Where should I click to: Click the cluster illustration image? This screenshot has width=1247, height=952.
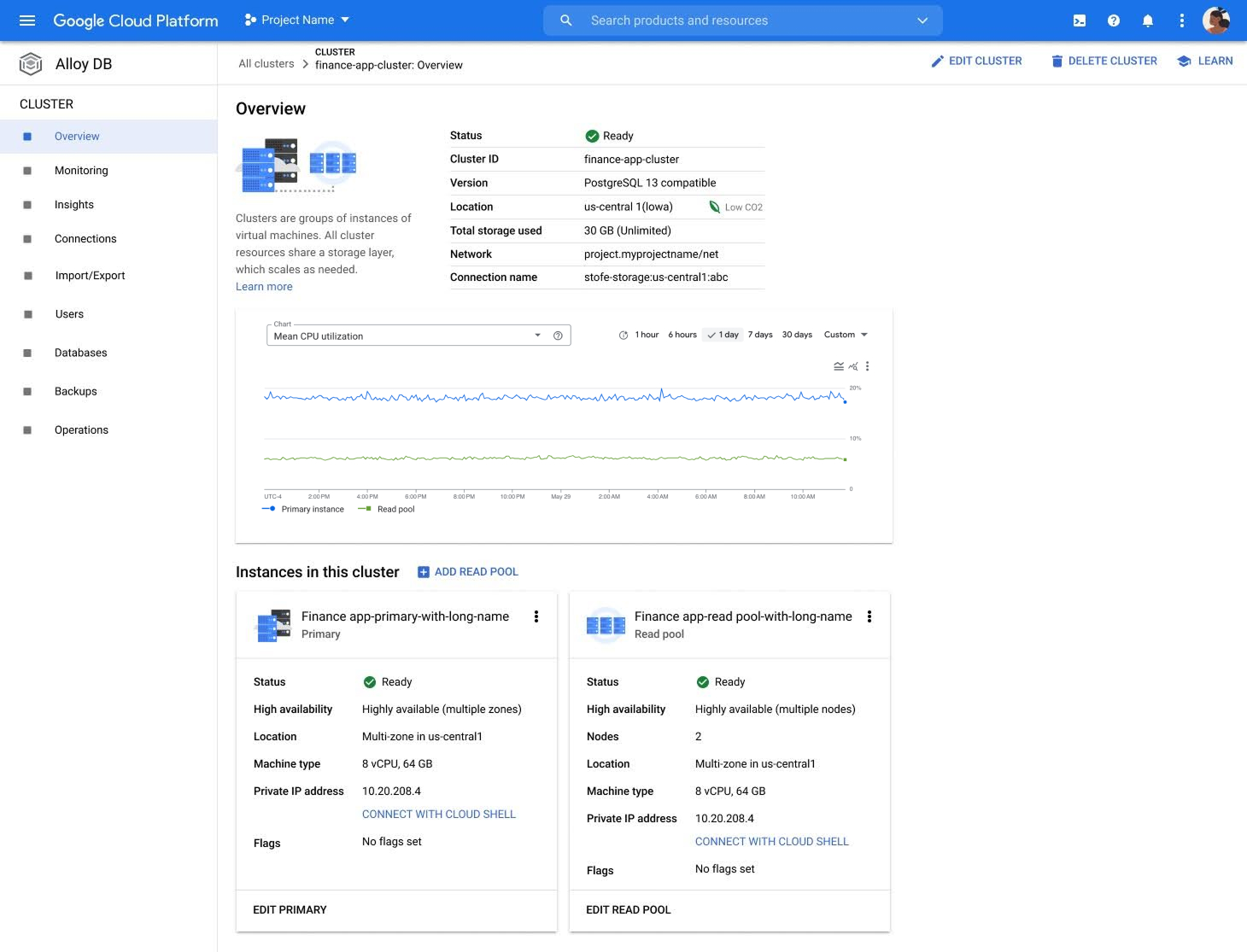[297, 166]
